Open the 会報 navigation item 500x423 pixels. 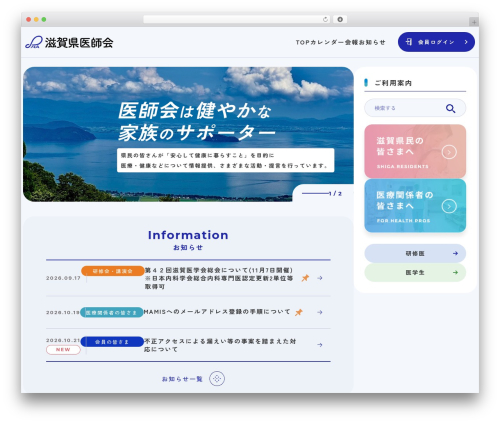pyautogui.click(x=351, y=42)
